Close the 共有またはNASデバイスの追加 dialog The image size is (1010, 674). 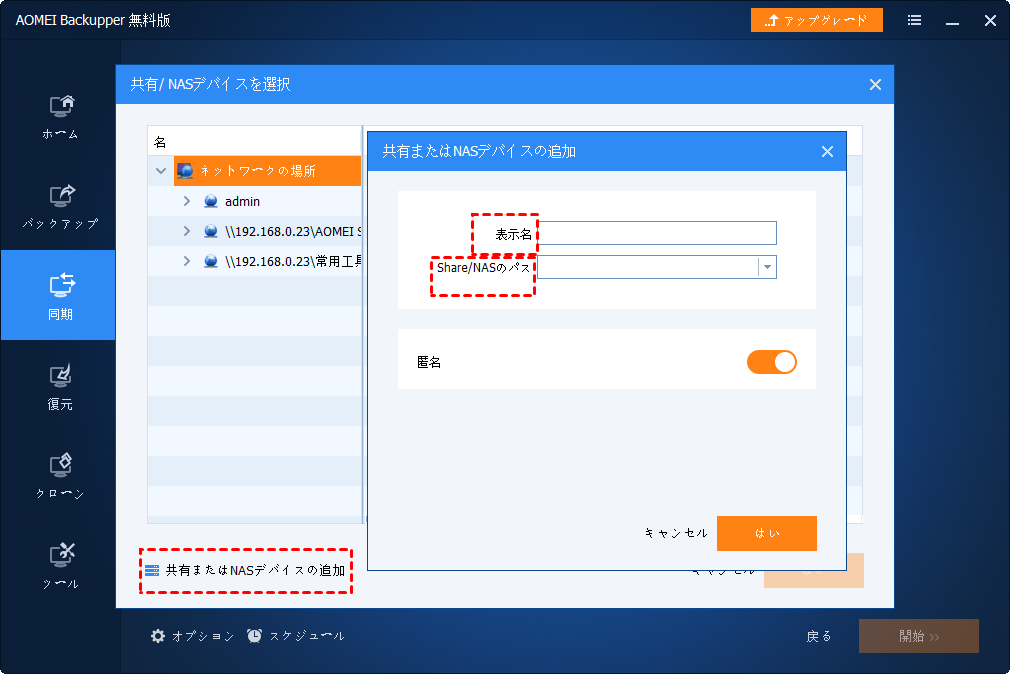pos(828,151)
